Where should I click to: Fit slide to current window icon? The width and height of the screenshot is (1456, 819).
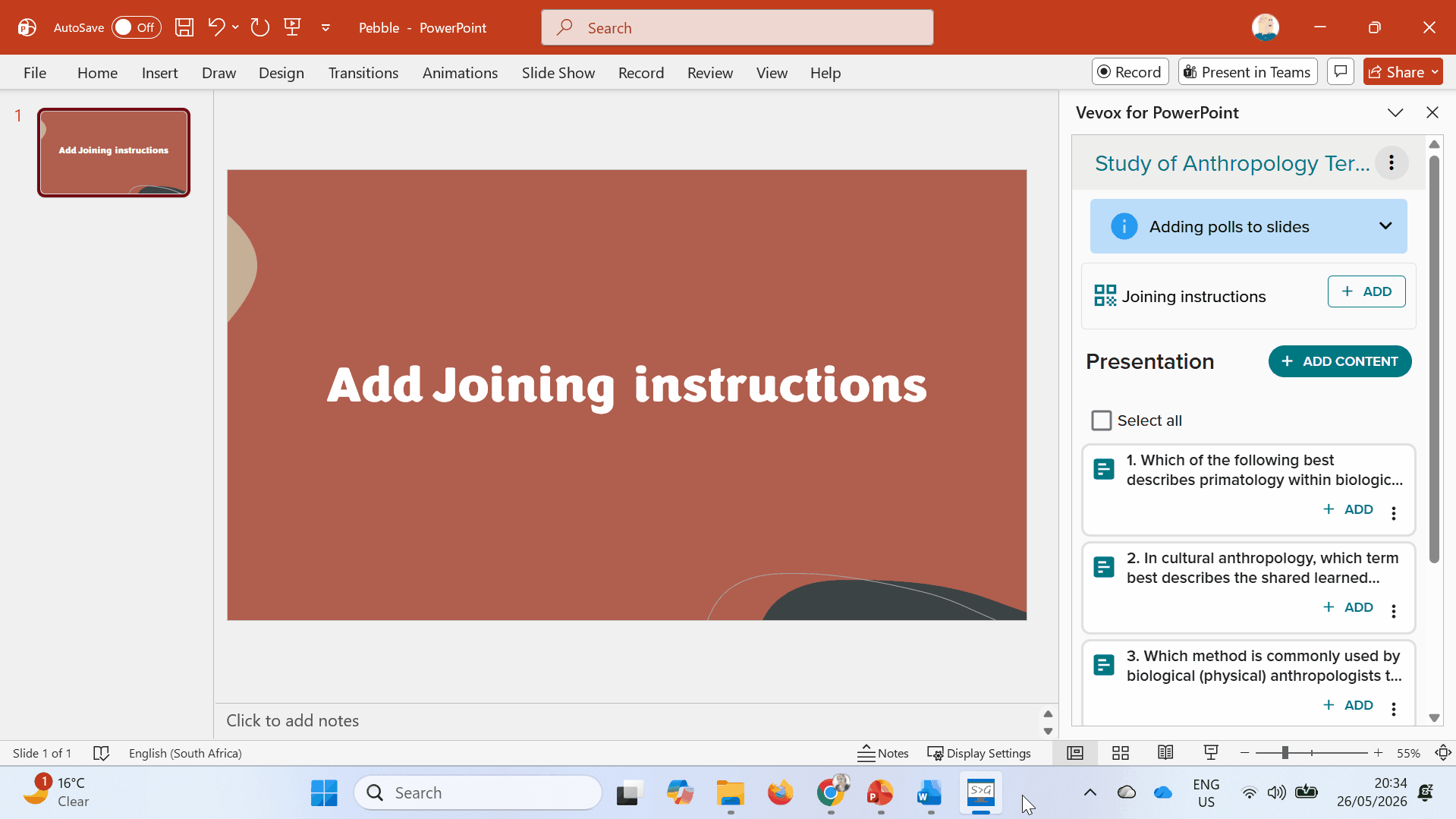tap(1443, 753)
